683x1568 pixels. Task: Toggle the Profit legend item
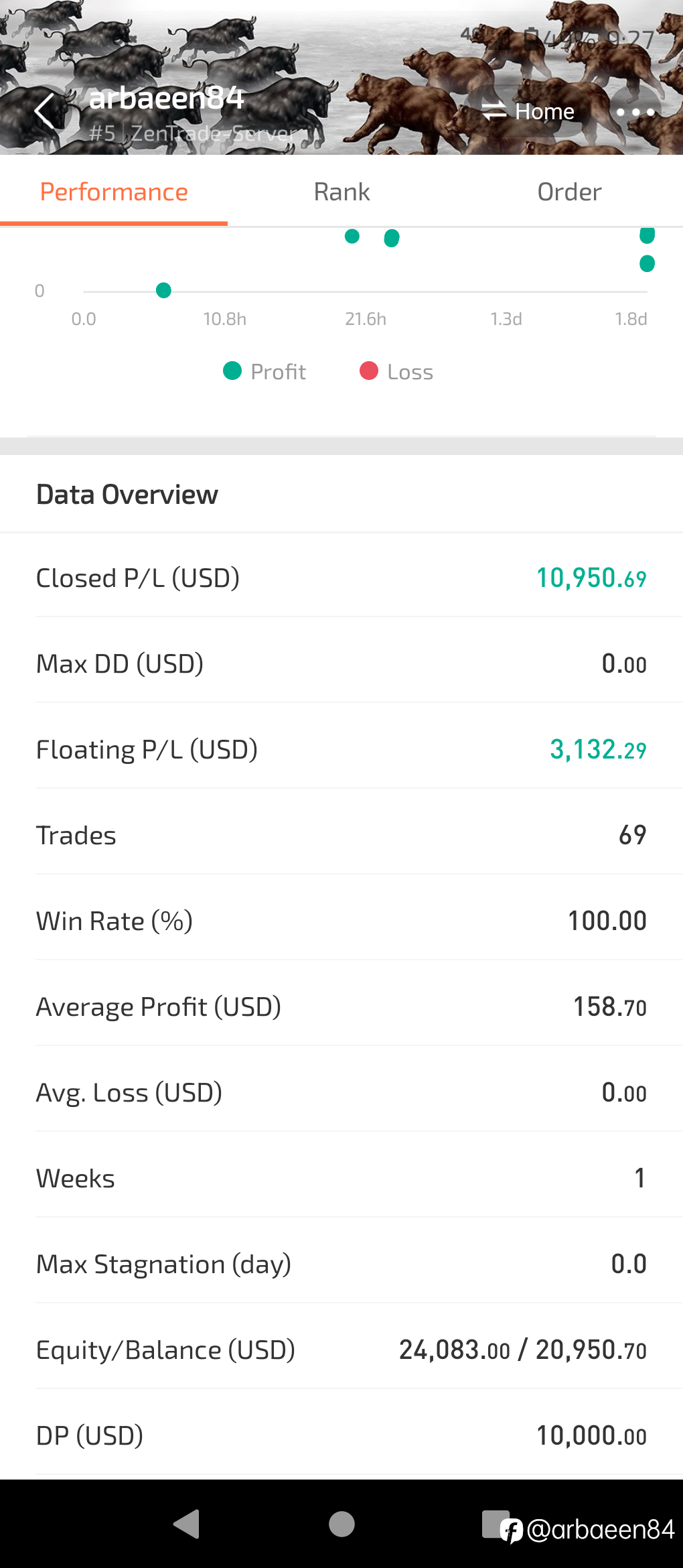tap(264, 371)
